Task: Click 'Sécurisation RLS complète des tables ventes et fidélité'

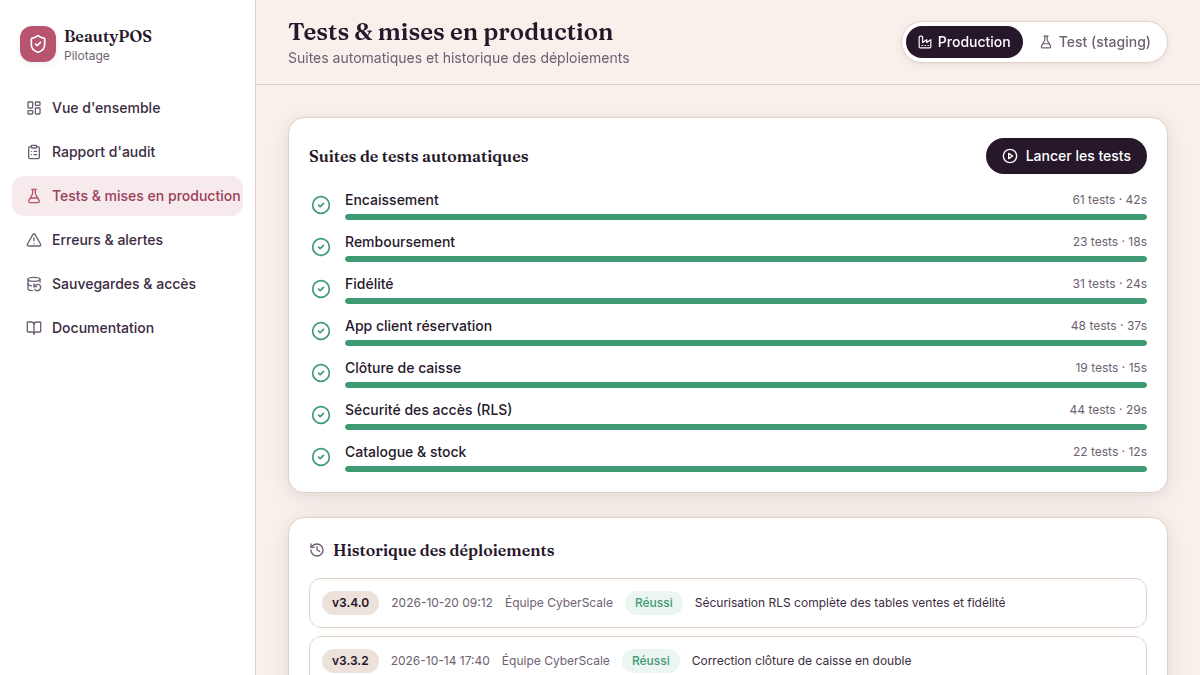Action: [x=850, y=603]
